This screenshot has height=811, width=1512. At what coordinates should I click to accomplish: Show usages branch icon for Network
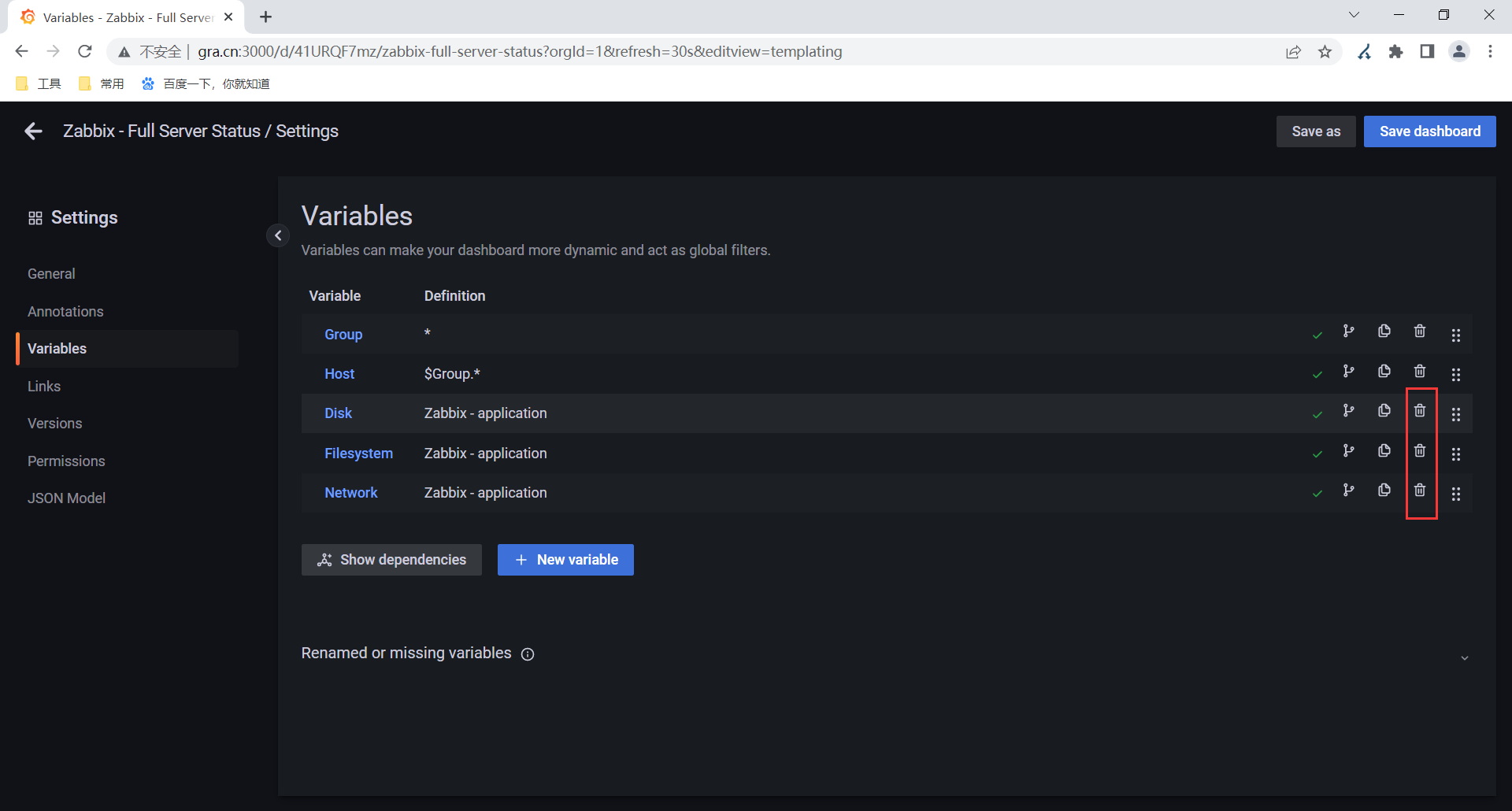coord(1349,490)
